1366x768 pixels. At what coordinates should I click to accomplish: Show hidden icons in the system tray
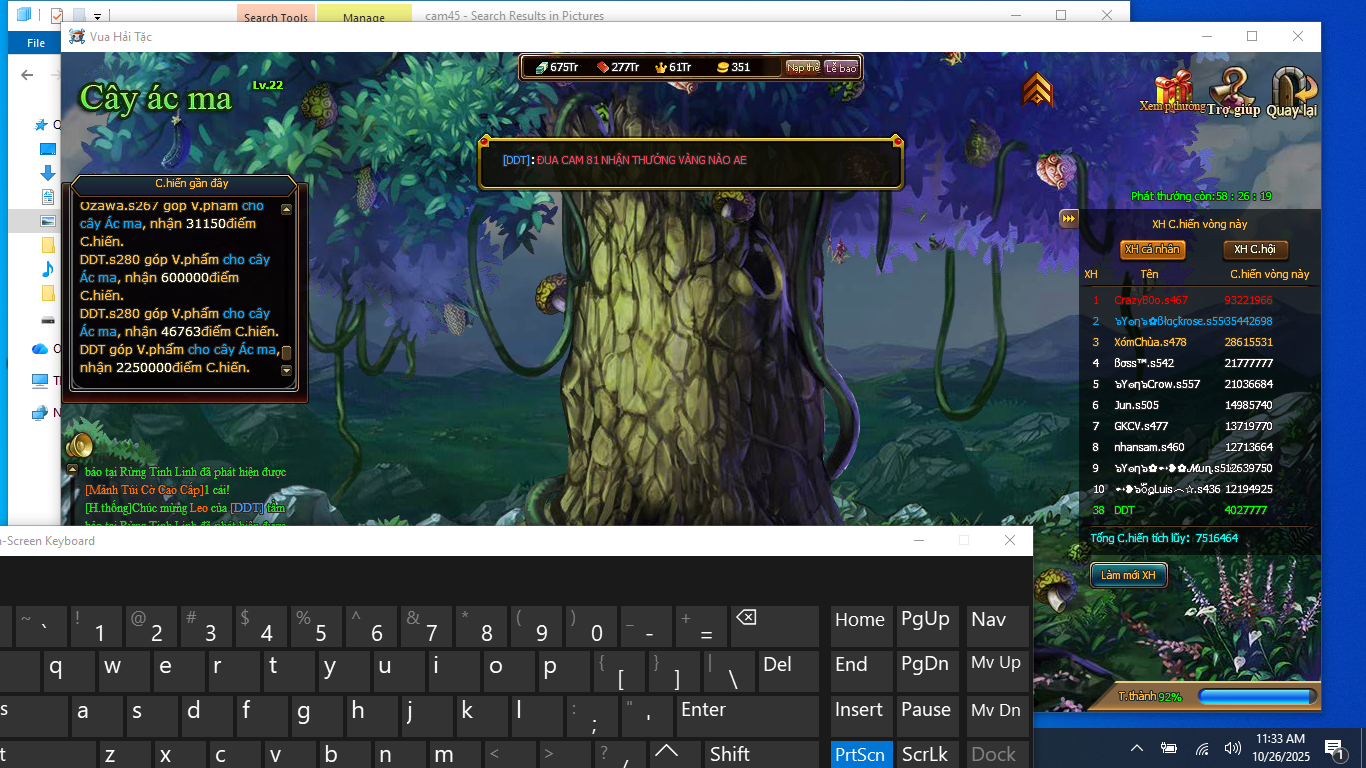1137,748
